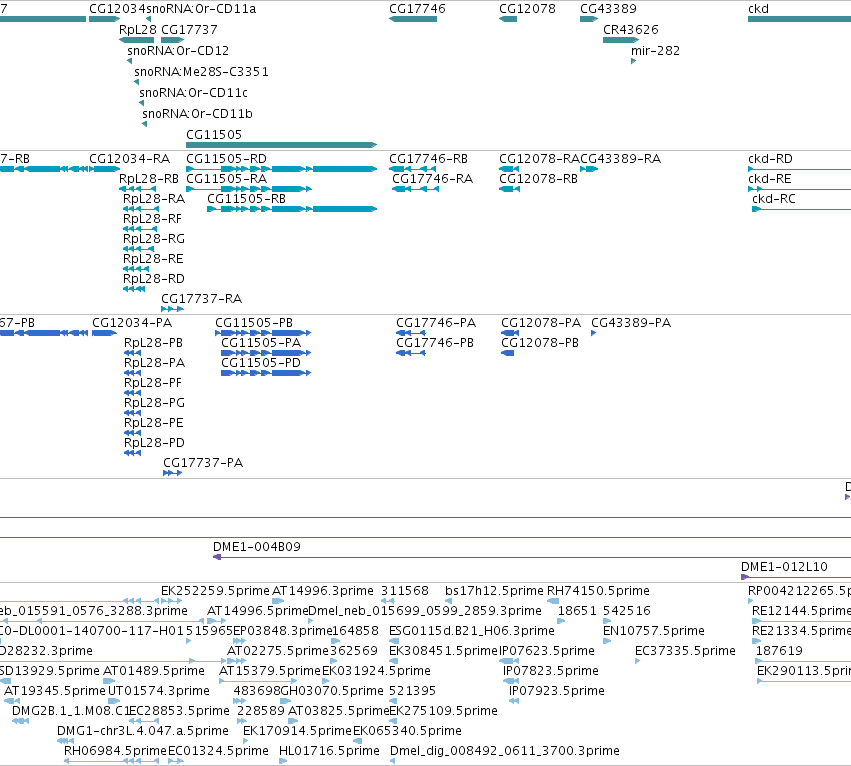The width and height of the screenshot is (851, 766).
Task: Click the ckd gene label
Action: click(x=758, y=9)
